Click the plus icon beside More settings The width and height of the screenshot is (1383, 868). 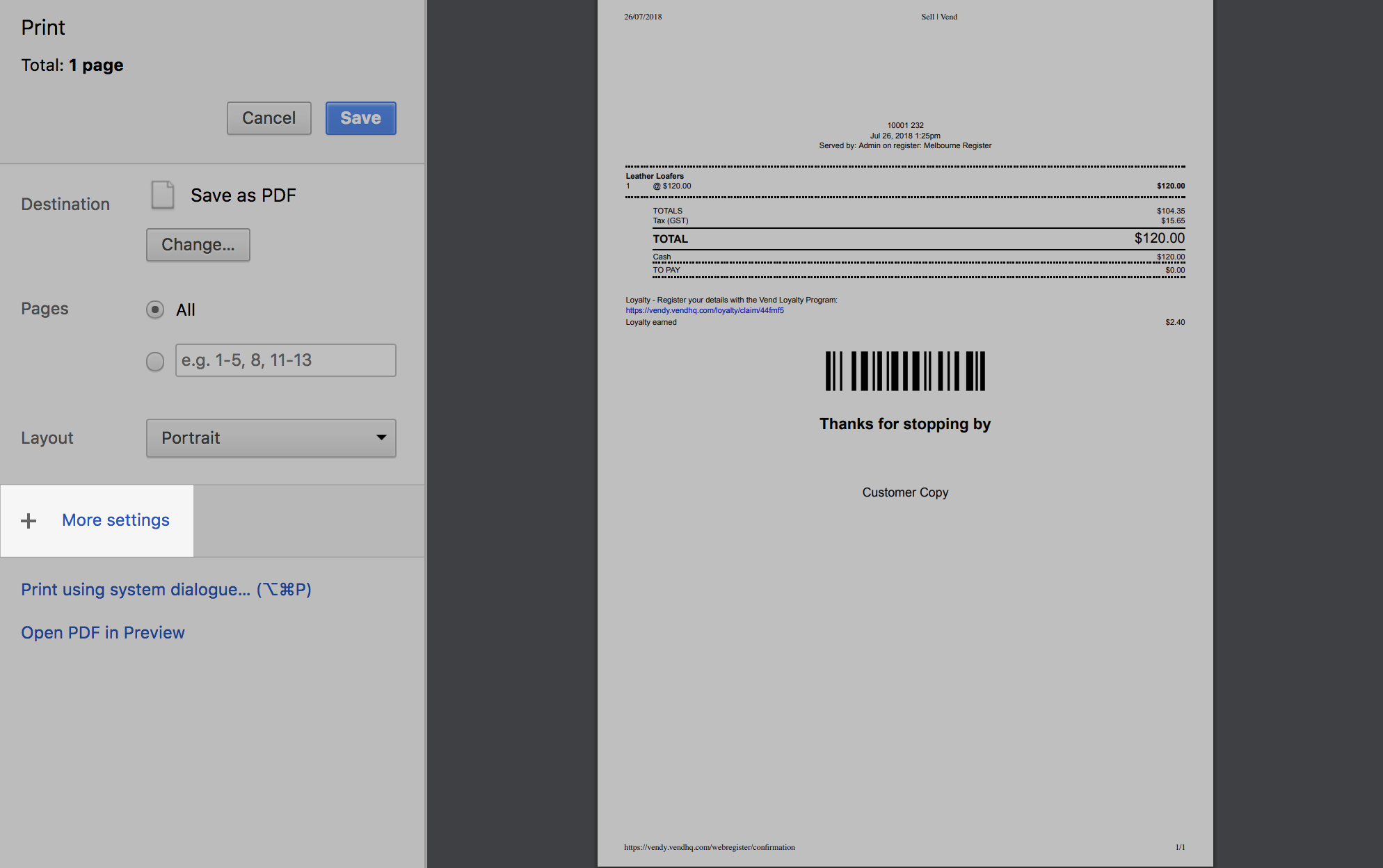(29, 521)
